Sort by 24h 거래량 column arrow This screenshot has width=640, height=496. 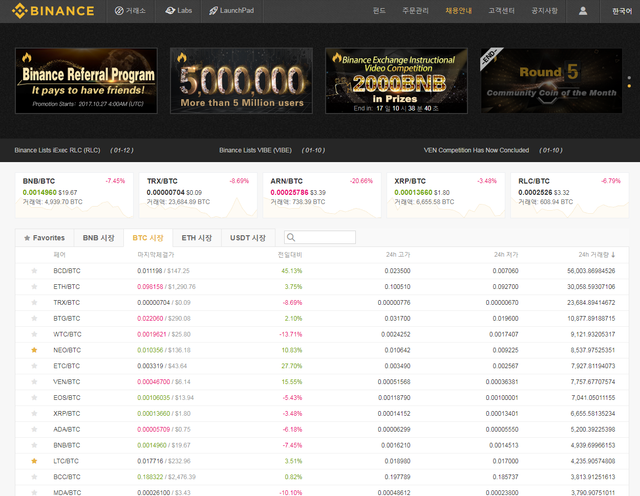coord(613,255)
